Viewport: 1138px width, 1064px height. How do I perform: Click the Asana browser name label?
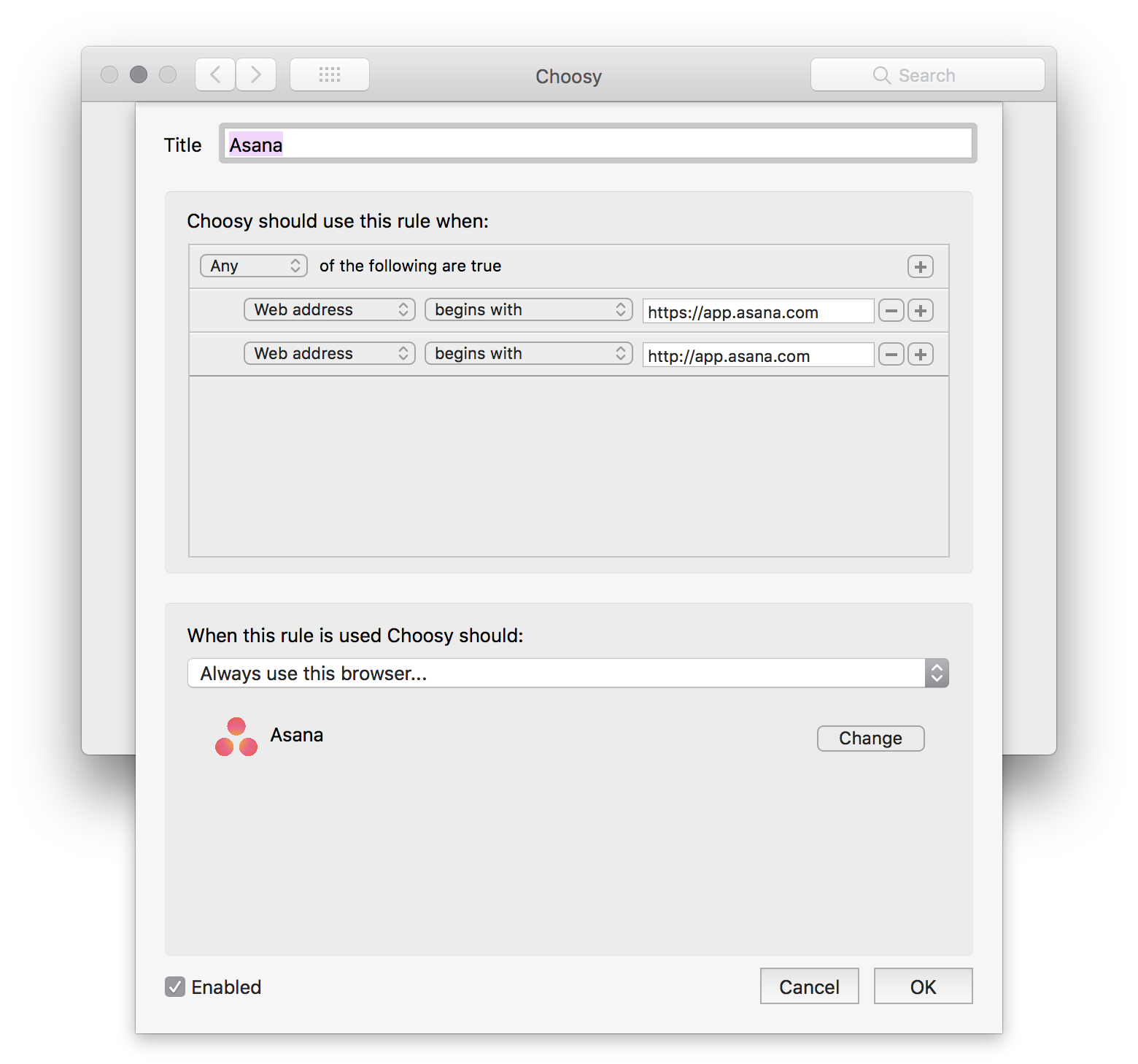[297, 735]
